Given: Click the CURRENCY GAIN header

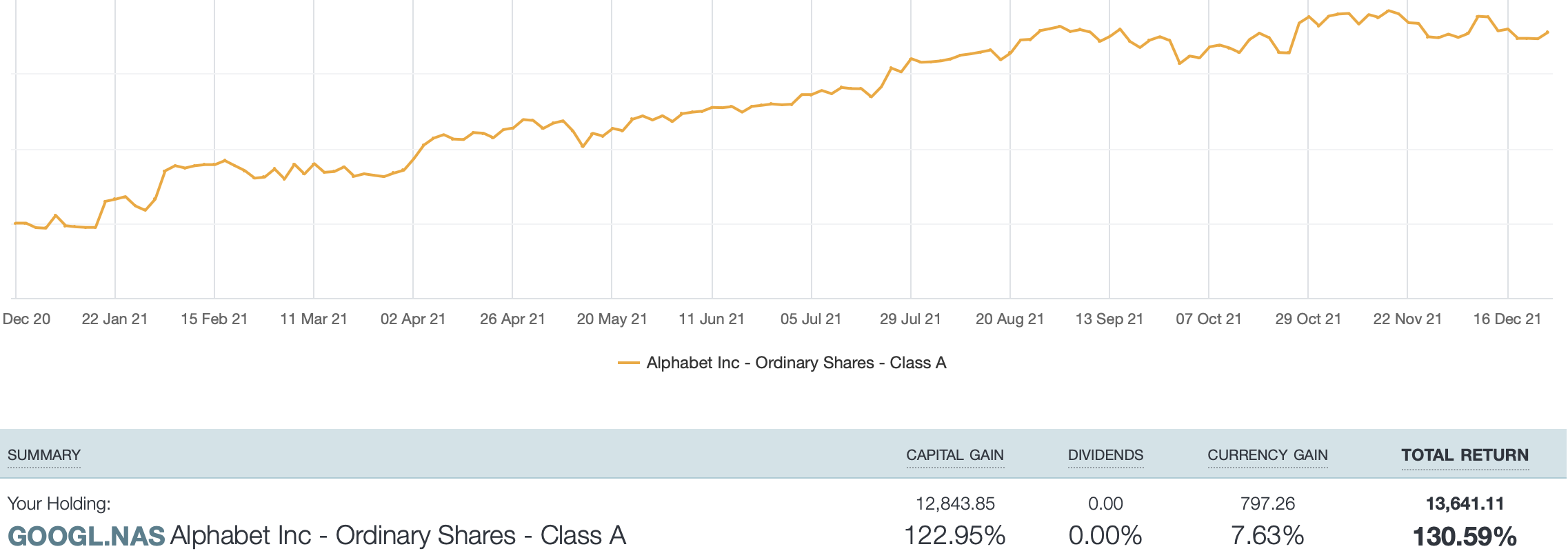Looking at the screenshot, I should point(1267,455).
